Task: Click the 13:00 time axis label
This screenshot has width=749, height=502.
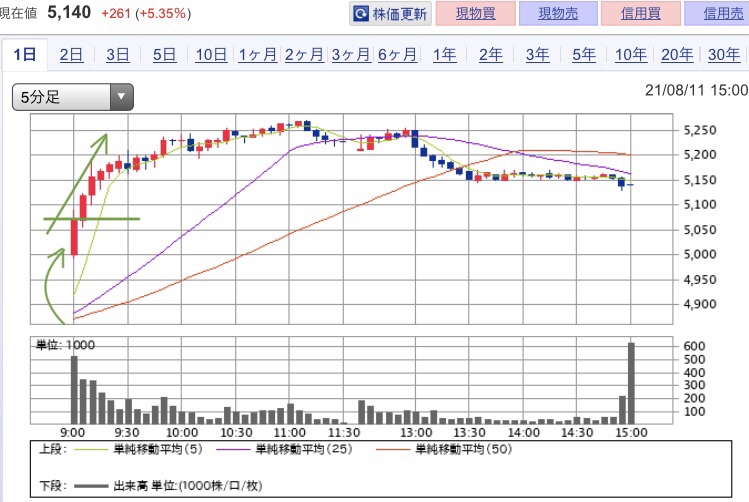Action: [416, 433]
